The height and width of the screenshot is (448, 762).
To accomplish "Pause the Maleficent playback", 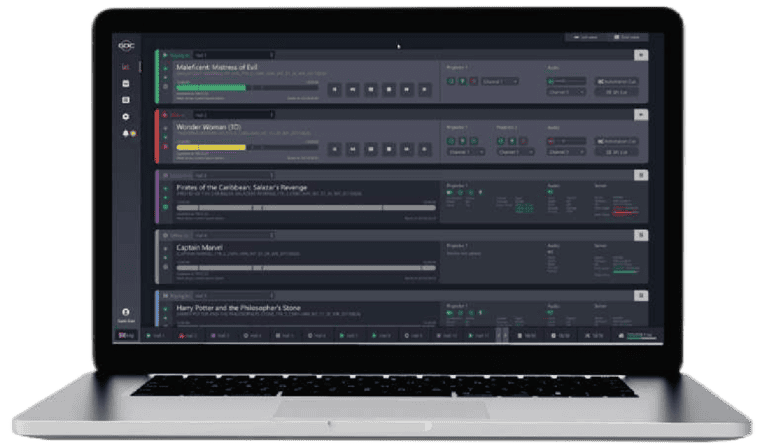I will click(x=371, y=89).
